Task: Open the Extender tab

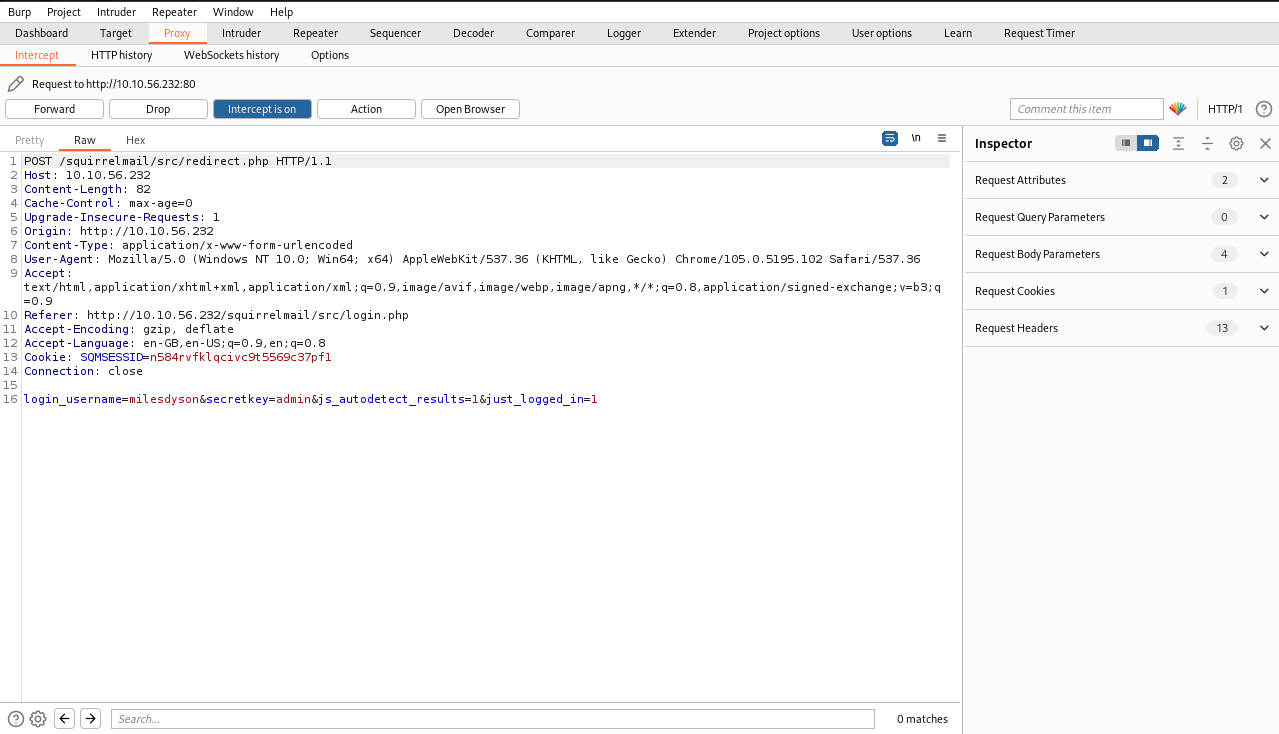Action: (x=694, y=33)
